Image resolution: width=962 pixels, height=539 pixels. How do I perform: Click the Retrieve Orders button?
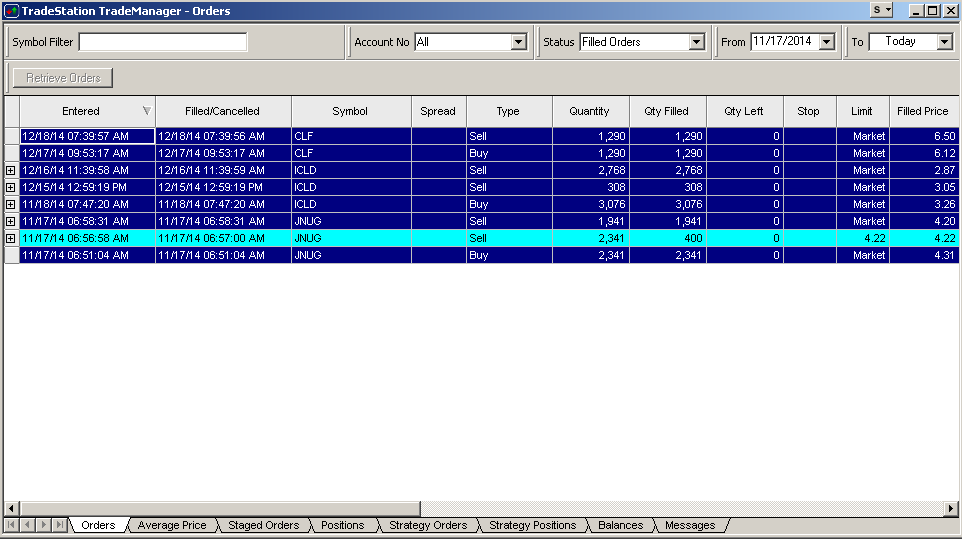[x=63, y=78]
